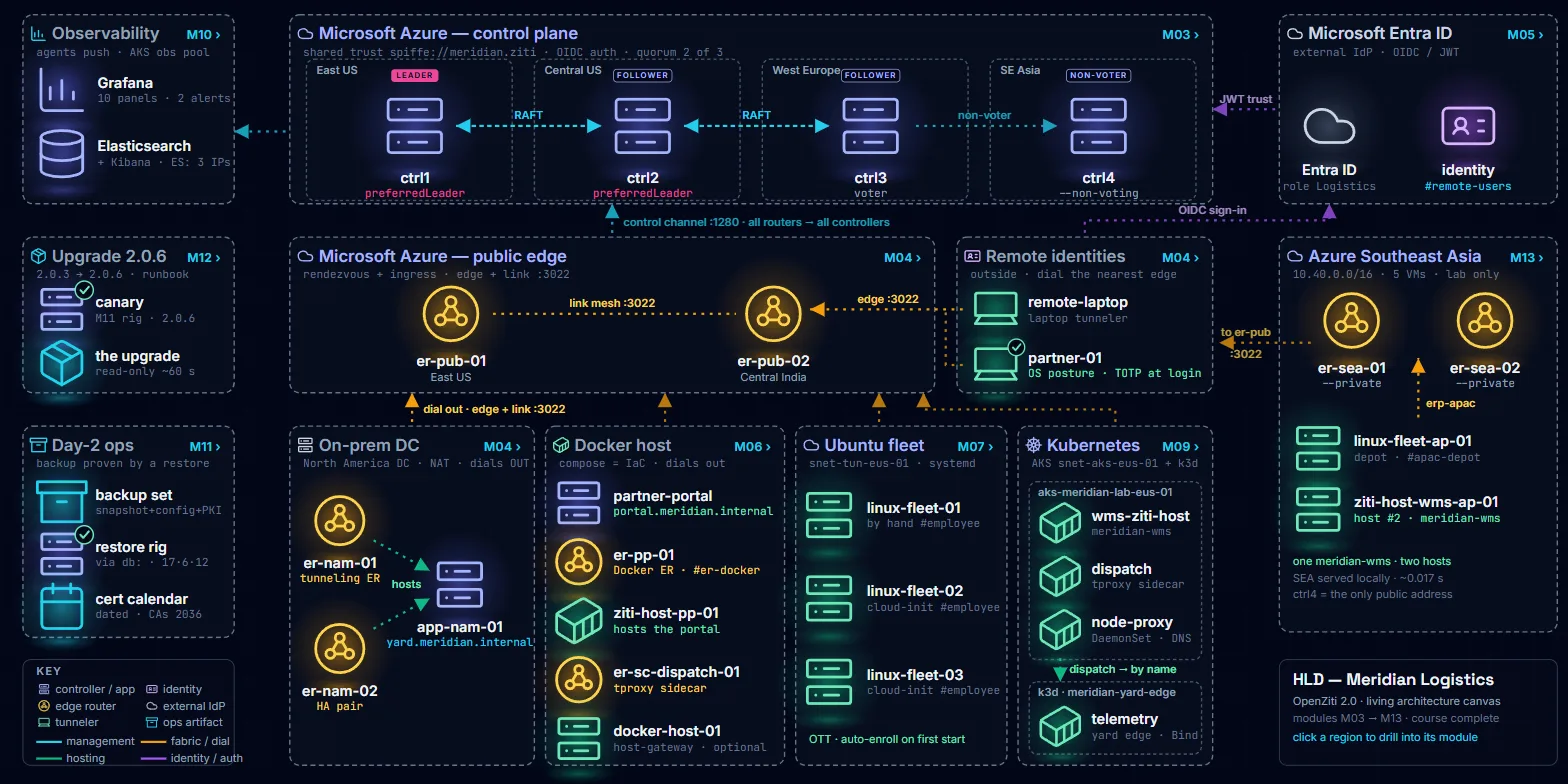Image resolution: width=1568 pixels, height=784 pixels.
Task: Open module M11 from Day-2 ops
Action: click(205, 446)
